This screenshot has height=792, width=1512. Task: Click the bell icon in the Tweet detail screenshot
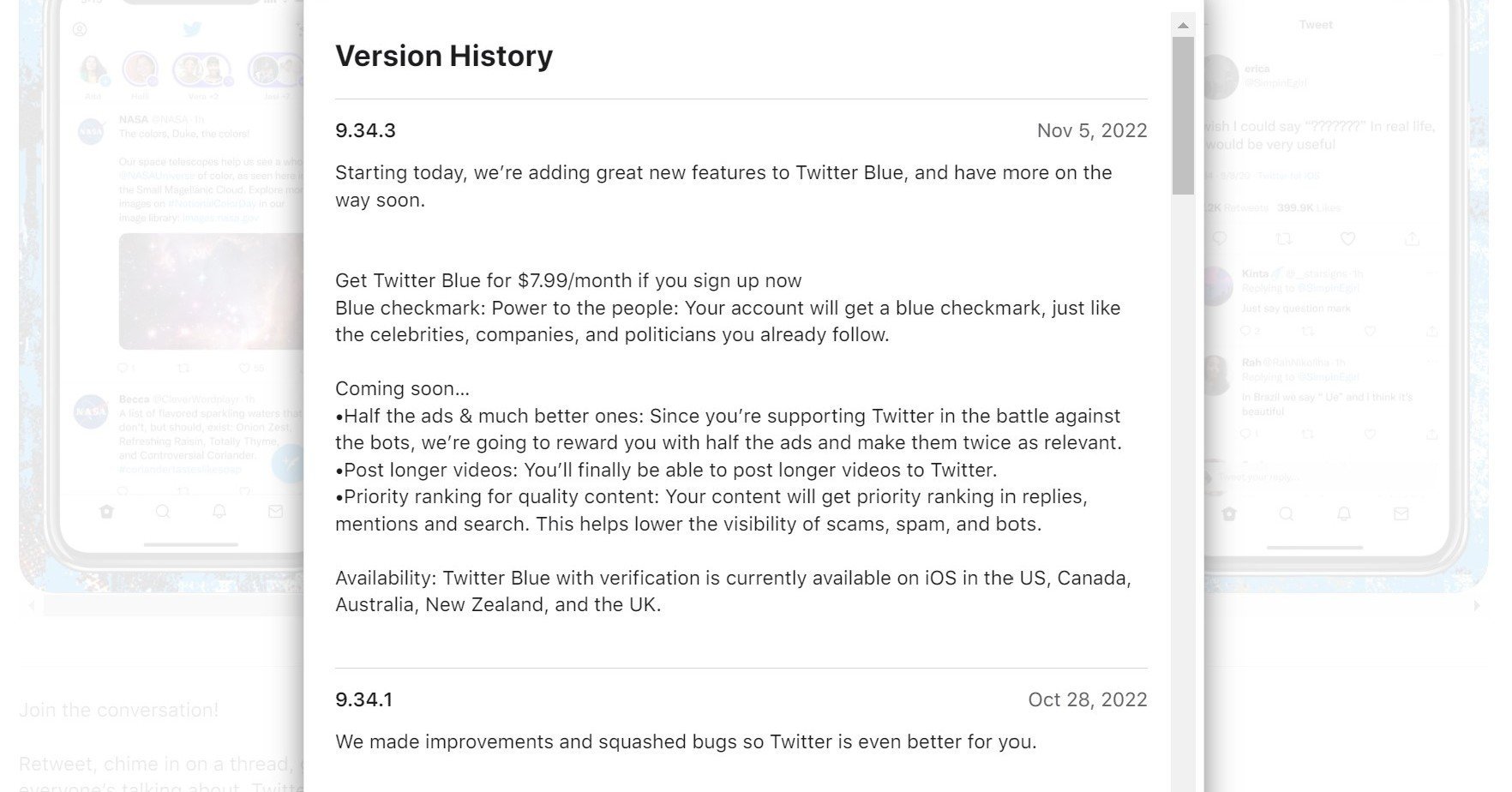click(1344, 513)
